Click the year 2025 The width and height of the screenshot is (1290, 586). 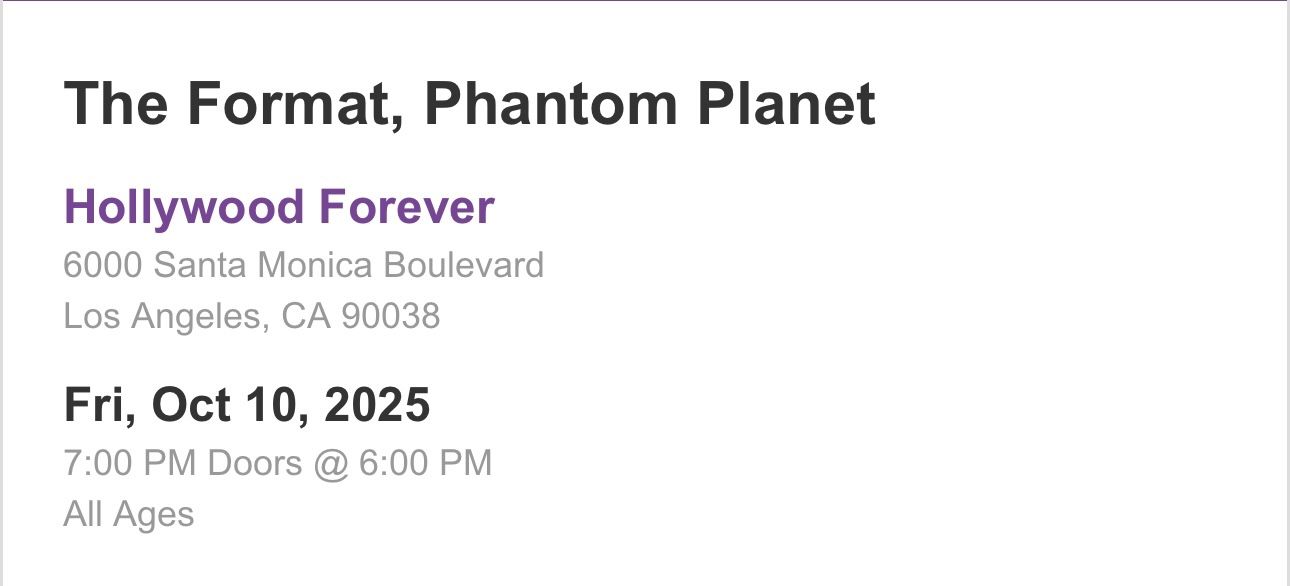coord(377,405)
